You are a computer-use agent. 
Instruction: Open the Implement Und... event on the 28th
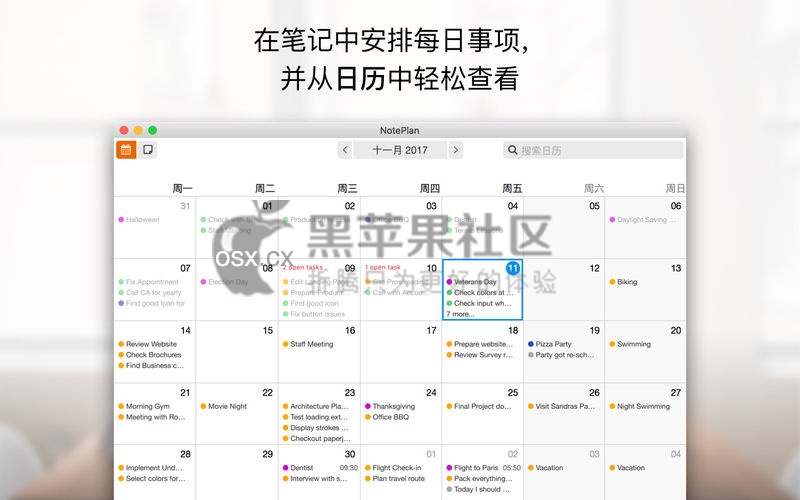(x=151, y=467)
